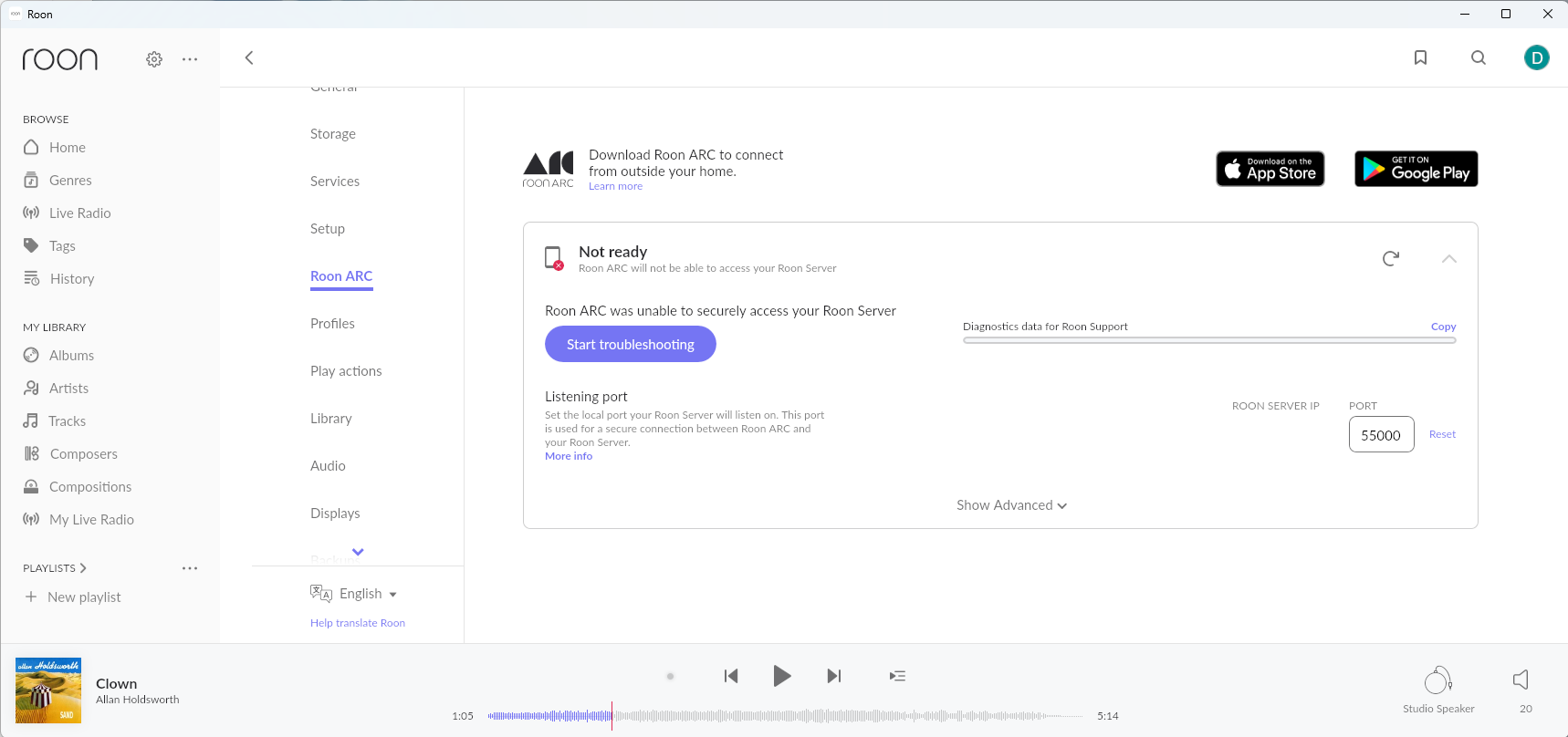
Task: Click the port field showing 55000
Action: (x=1382, y=434)
